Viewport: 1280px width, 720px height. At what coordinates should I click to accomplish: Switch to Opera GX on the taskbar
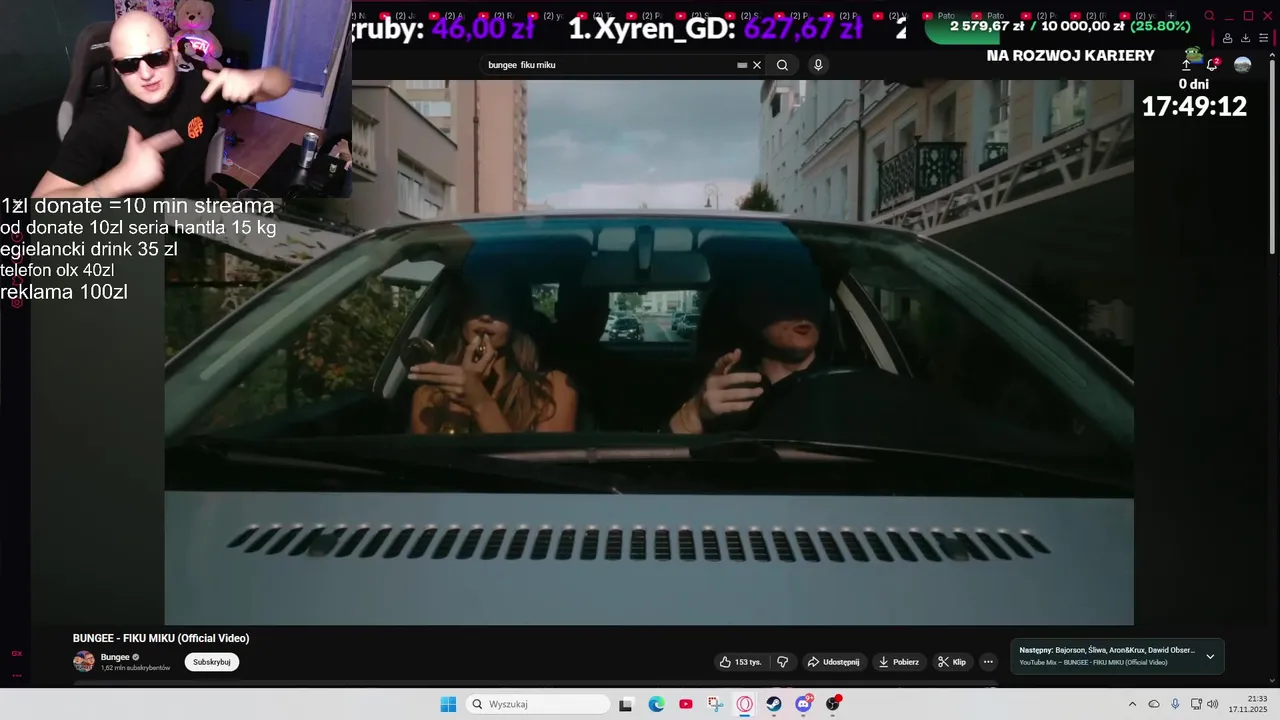click(x=745, y=704)
